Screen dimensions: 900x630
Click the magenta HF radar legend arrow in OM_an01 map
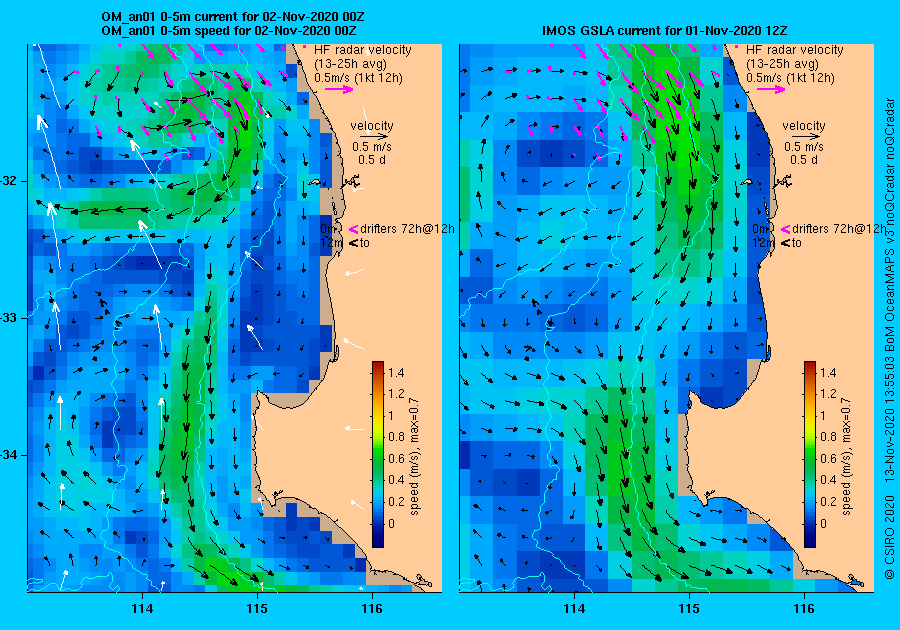[339, 89]
